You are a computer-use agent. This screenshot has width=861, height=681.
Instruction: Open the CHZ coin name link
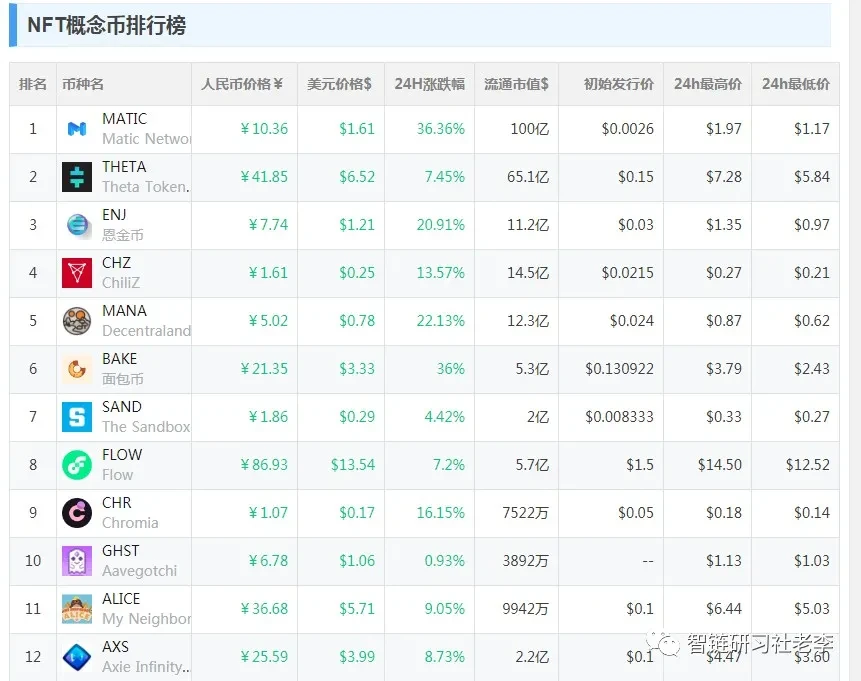click(x=116, y=263)
